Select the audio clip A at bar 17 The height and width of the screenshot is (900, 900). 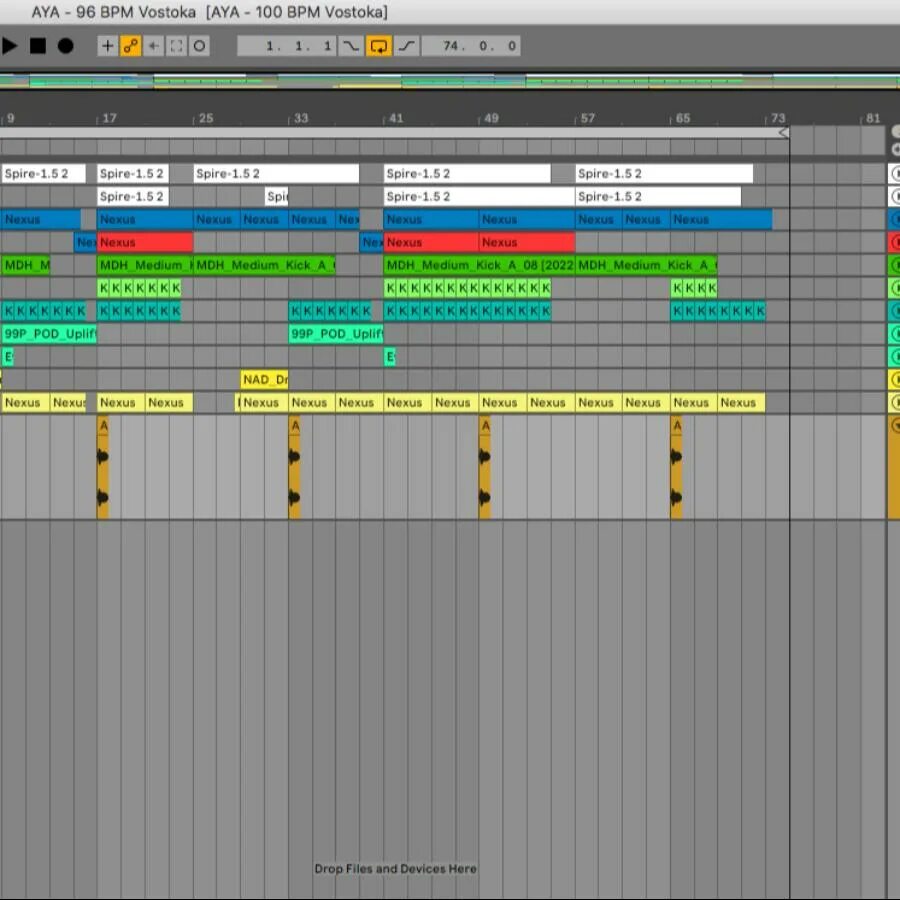coord(103,468)
